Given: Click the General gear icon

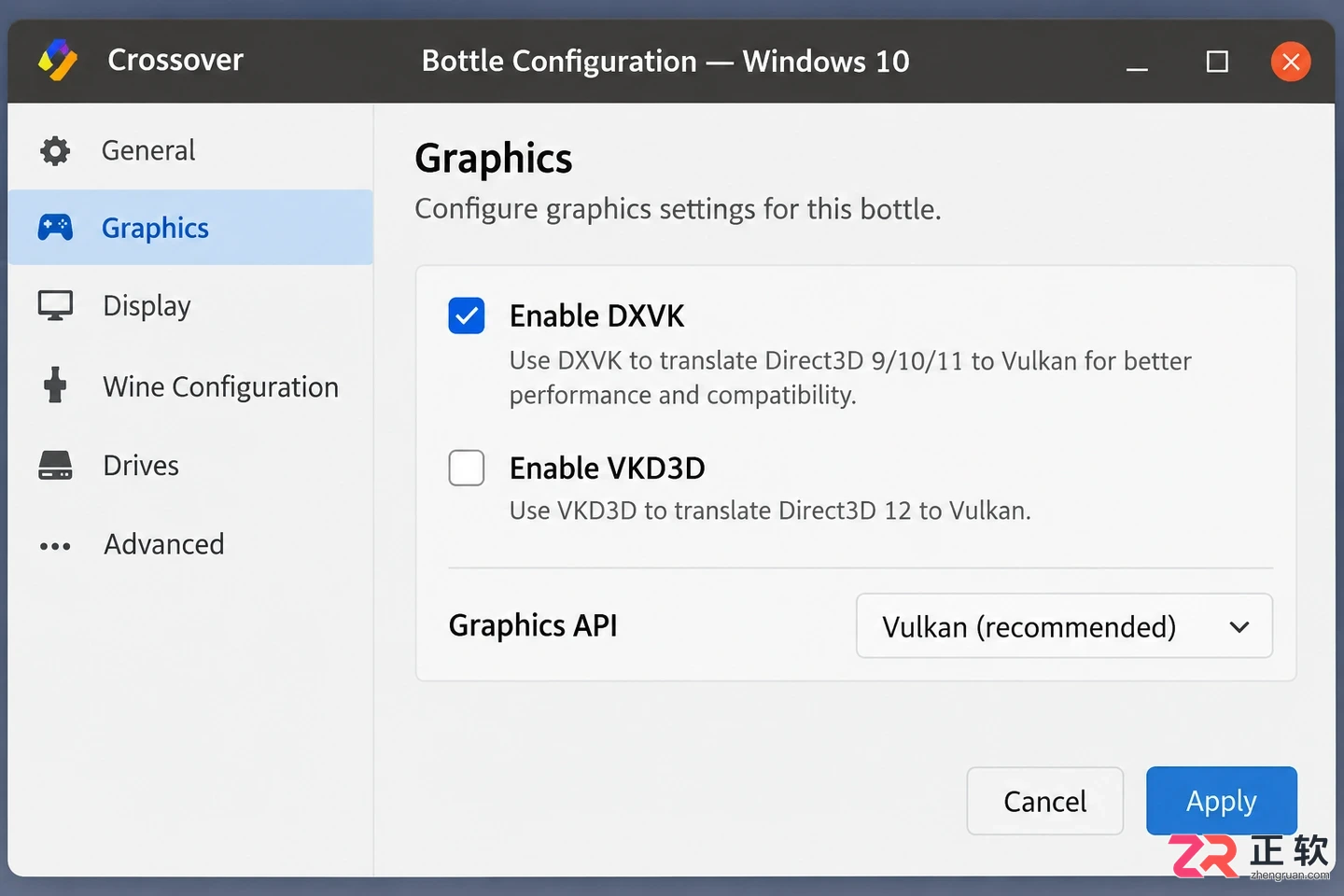Looking at the screenshot, I should (x=55, y=150).
